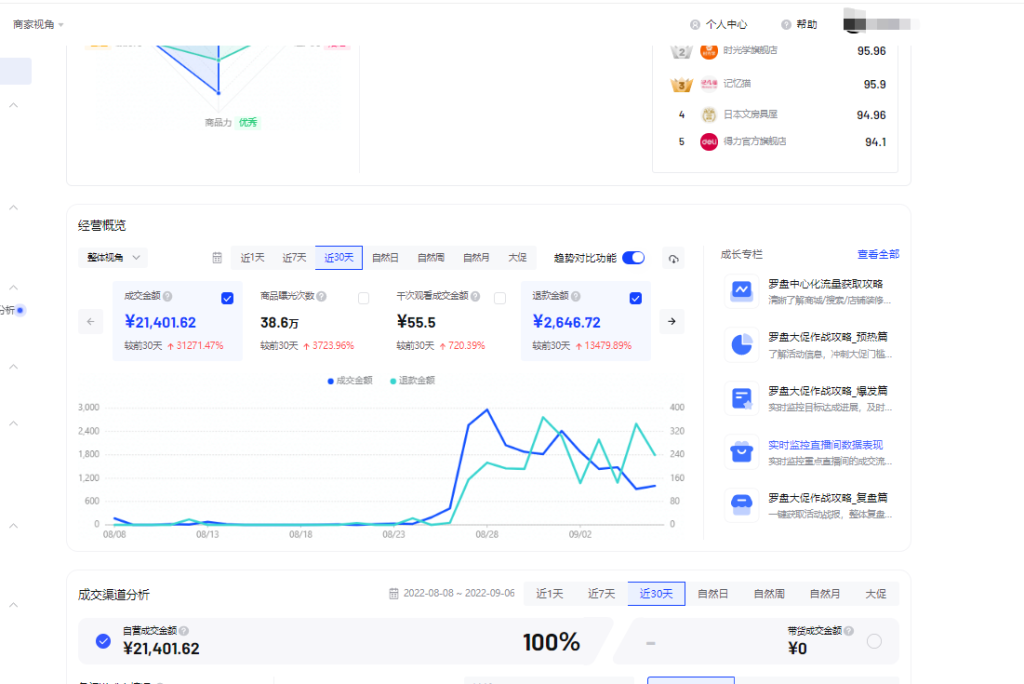Click the 38.6万 exposure value
The height and width of the screenshot is (684, 1024).
(280, 323)
